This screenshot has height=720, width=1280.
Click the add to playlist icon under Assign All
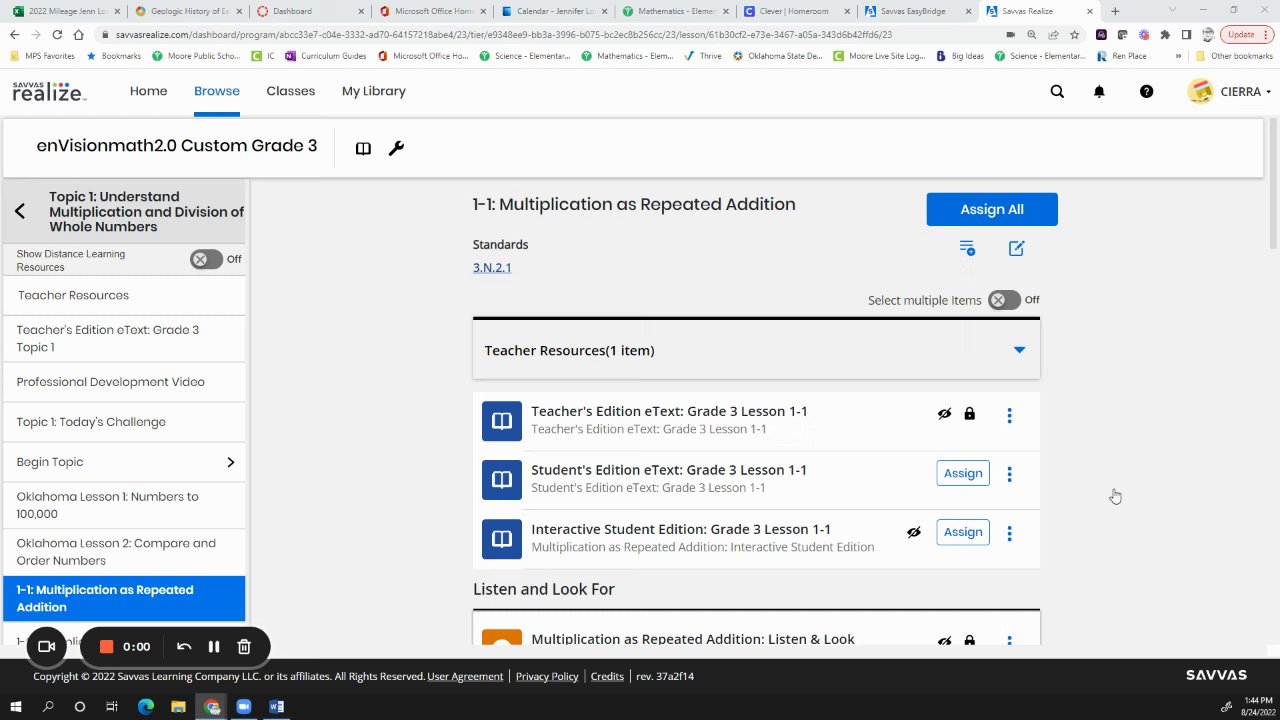[967, 248]
